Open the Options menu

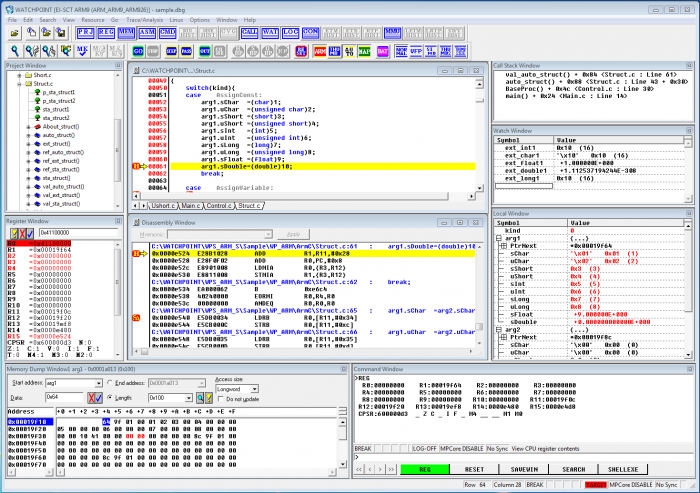(x=200, y=20)
